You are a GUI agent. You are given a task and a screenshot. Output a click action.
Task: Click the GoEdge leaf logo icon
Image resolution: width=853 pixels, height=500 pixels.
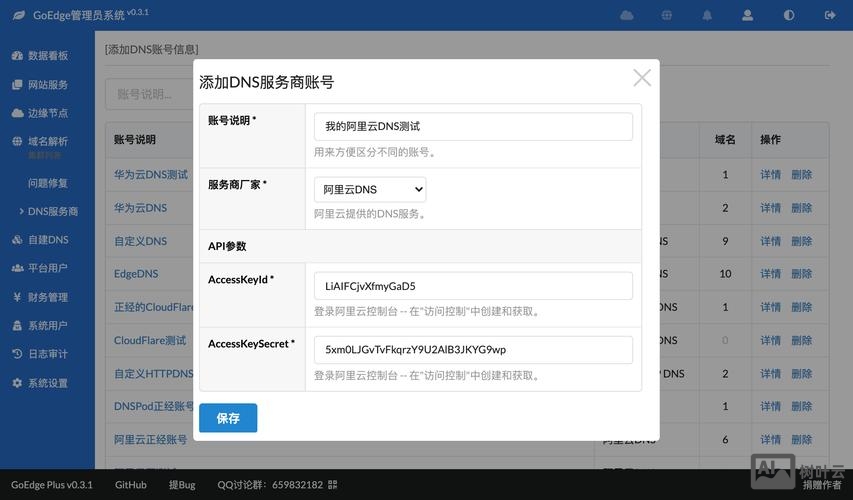click(x=18, y=15)
